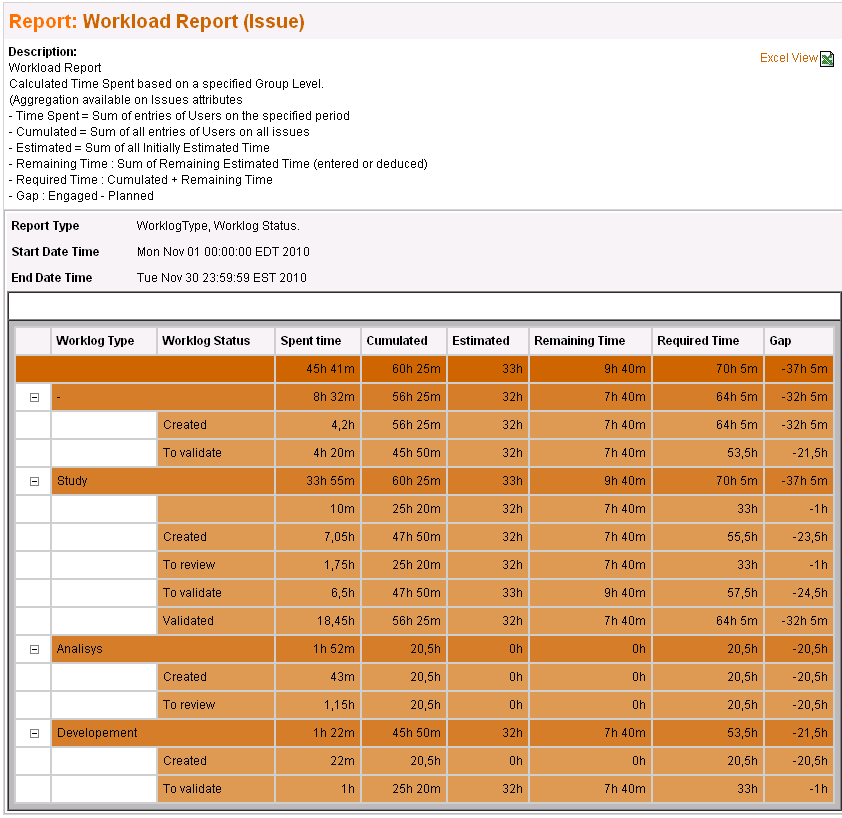Collapse the Study group row

tap(34, 481)
